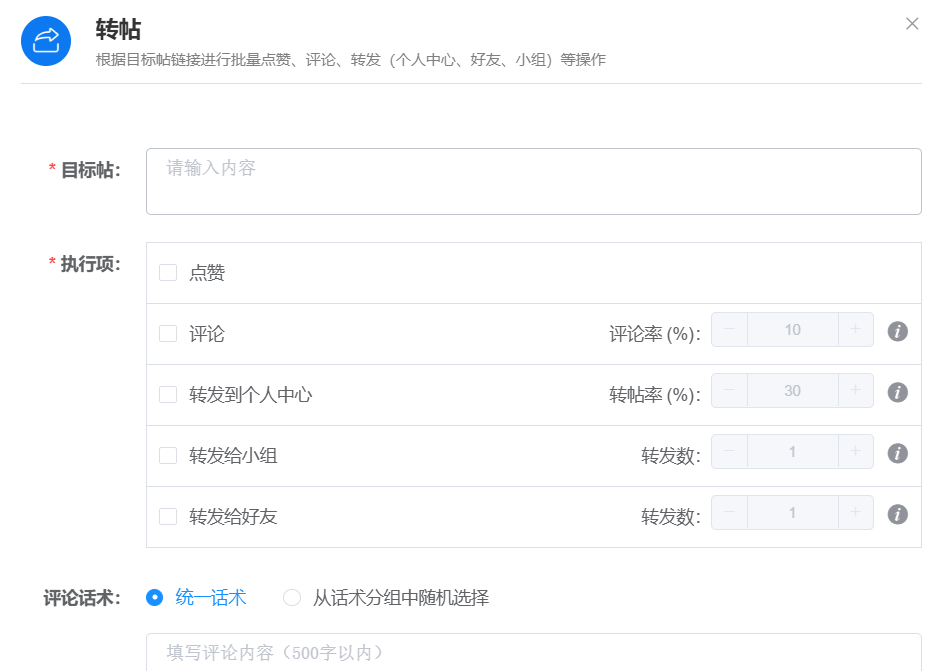Click the 目标帖 text input area
Viewport: 940px width, 671px height.
pos(534,181)
